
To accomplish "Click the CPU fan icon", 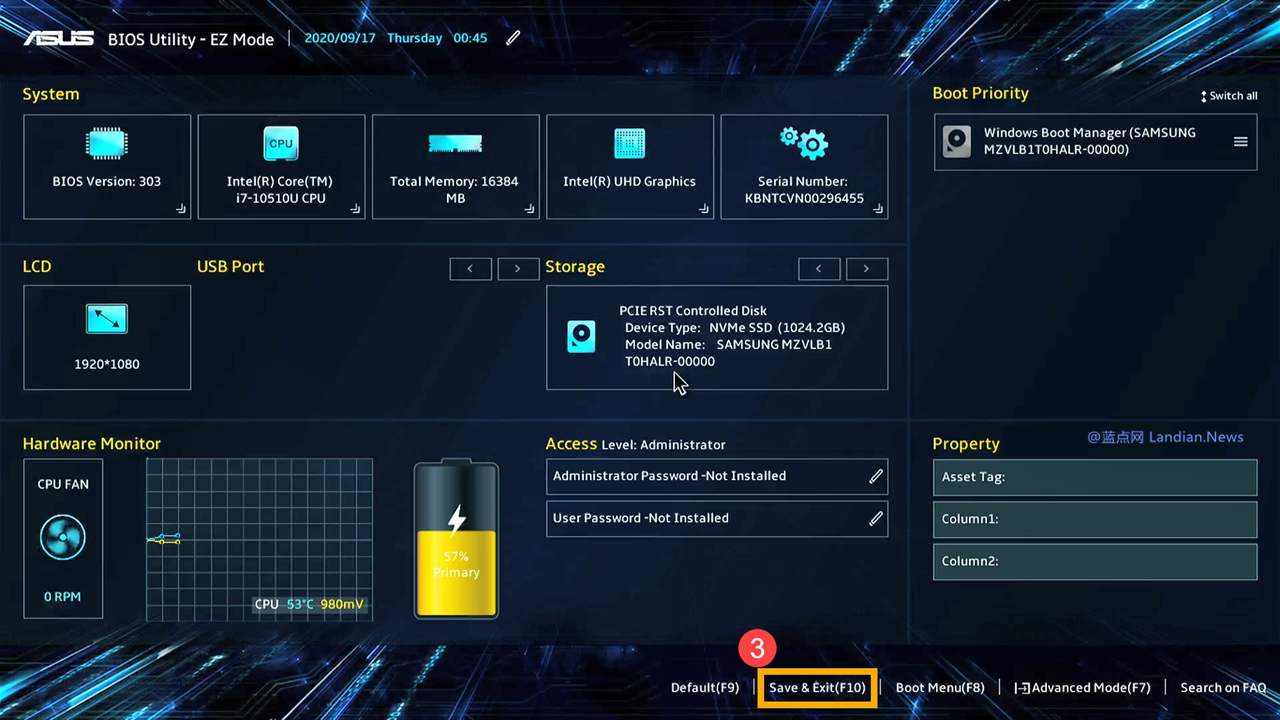I will click(63, 538).
